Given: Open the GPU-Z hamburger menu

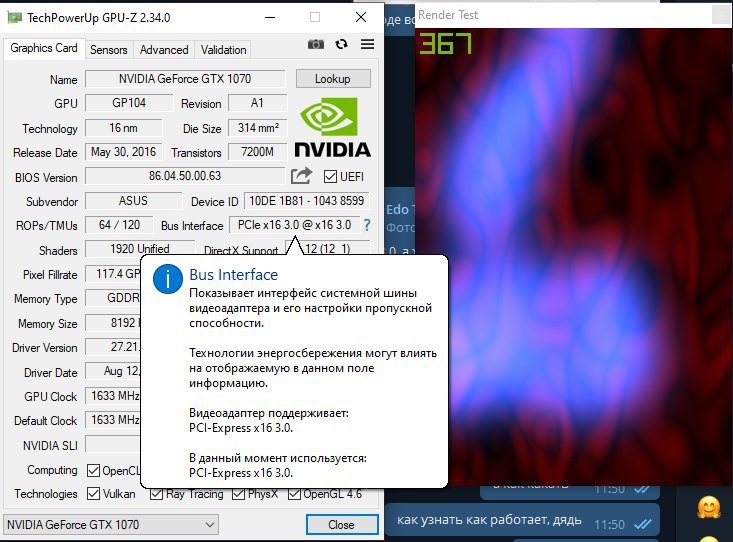Looking at the screenshot, I should [x=367, y=44].
